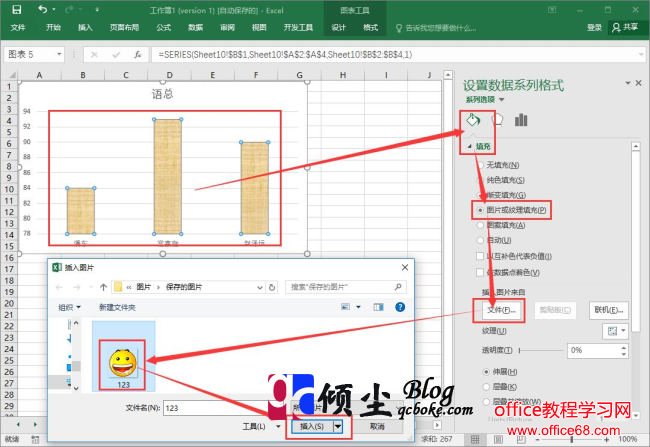
Task: Click New folder (新建文件夹) button
Action: point(117,307)
